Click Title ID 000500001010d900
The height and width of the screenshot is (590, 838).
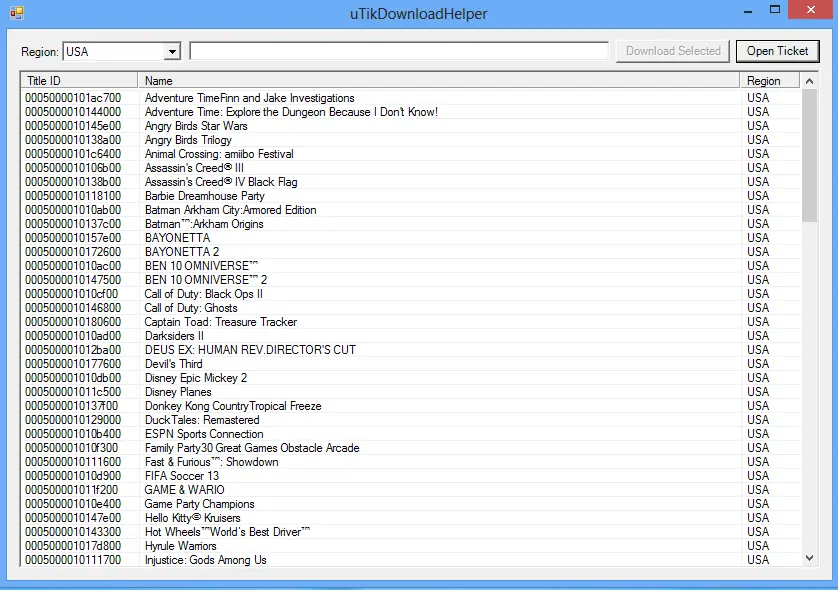pyautogui.click(x=73, y=476)
